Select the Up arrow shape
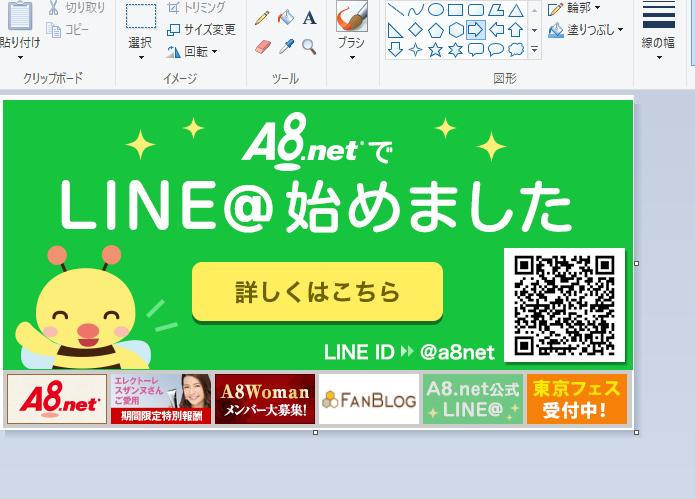 (515, 30)
